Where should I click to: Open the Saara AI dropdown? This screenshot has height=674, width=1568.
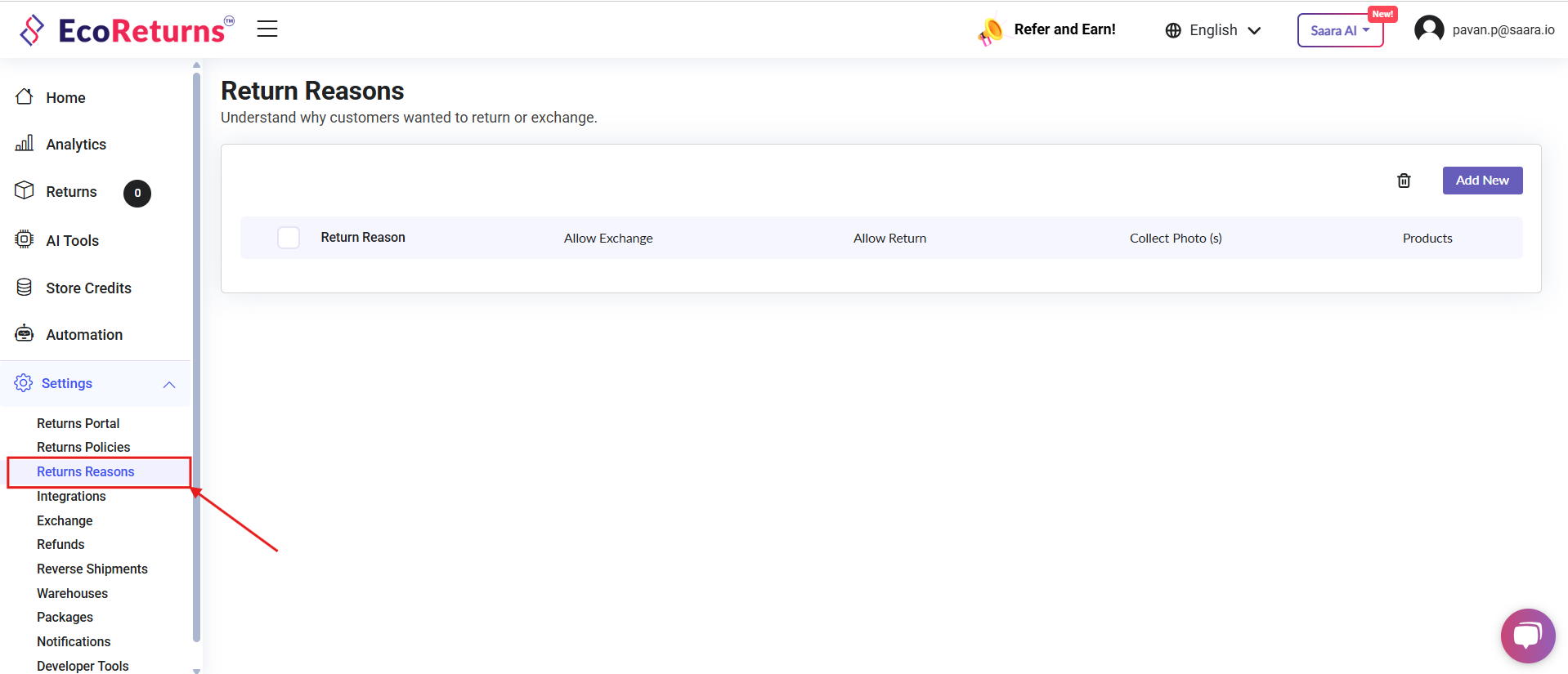coord(1339,31)
